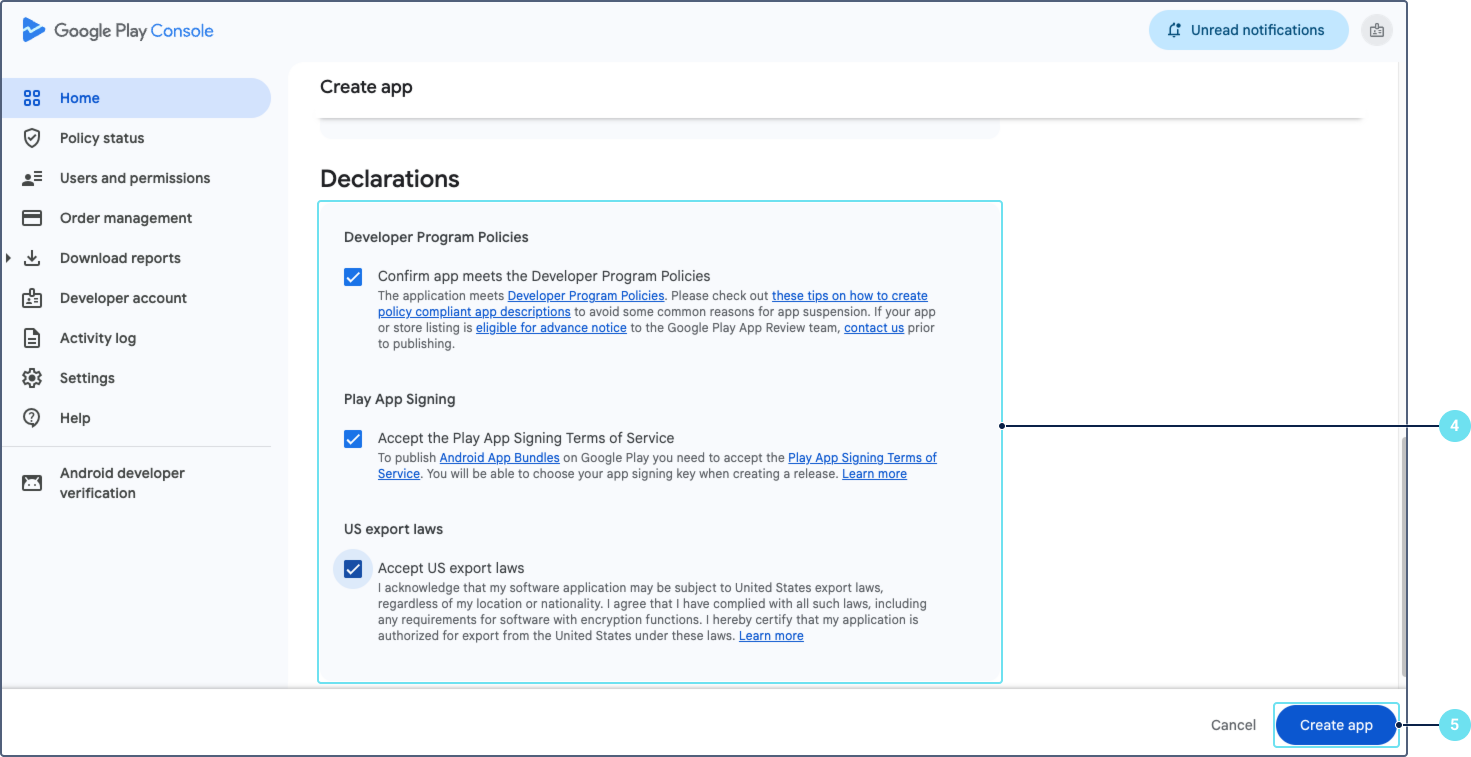Expand the Download reports menu arrow
Image resolution: width=1471 pixels, height=757 pixels.
pos(8,258)
